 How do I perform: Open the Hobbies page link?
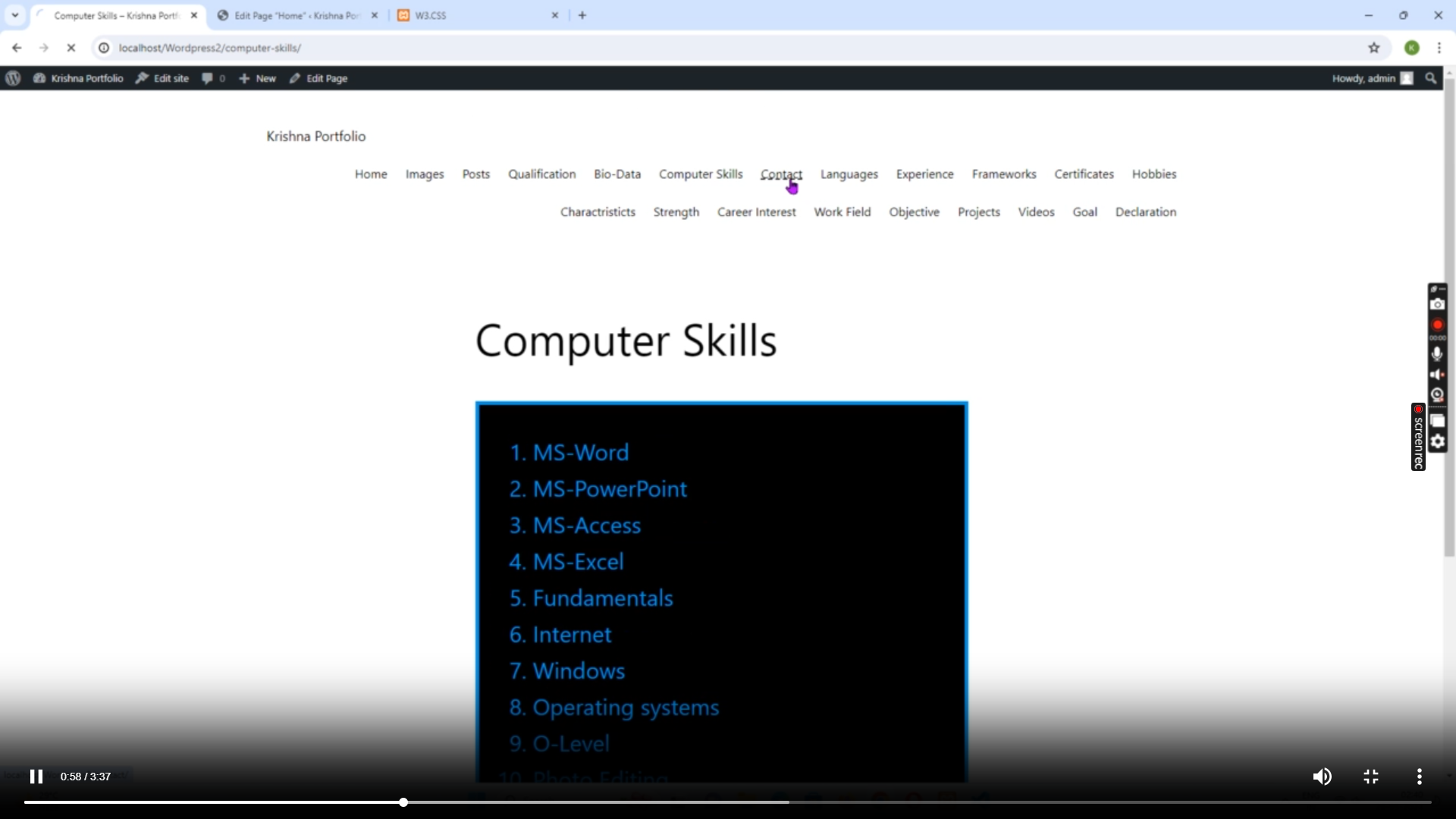tap(1154, 174)
